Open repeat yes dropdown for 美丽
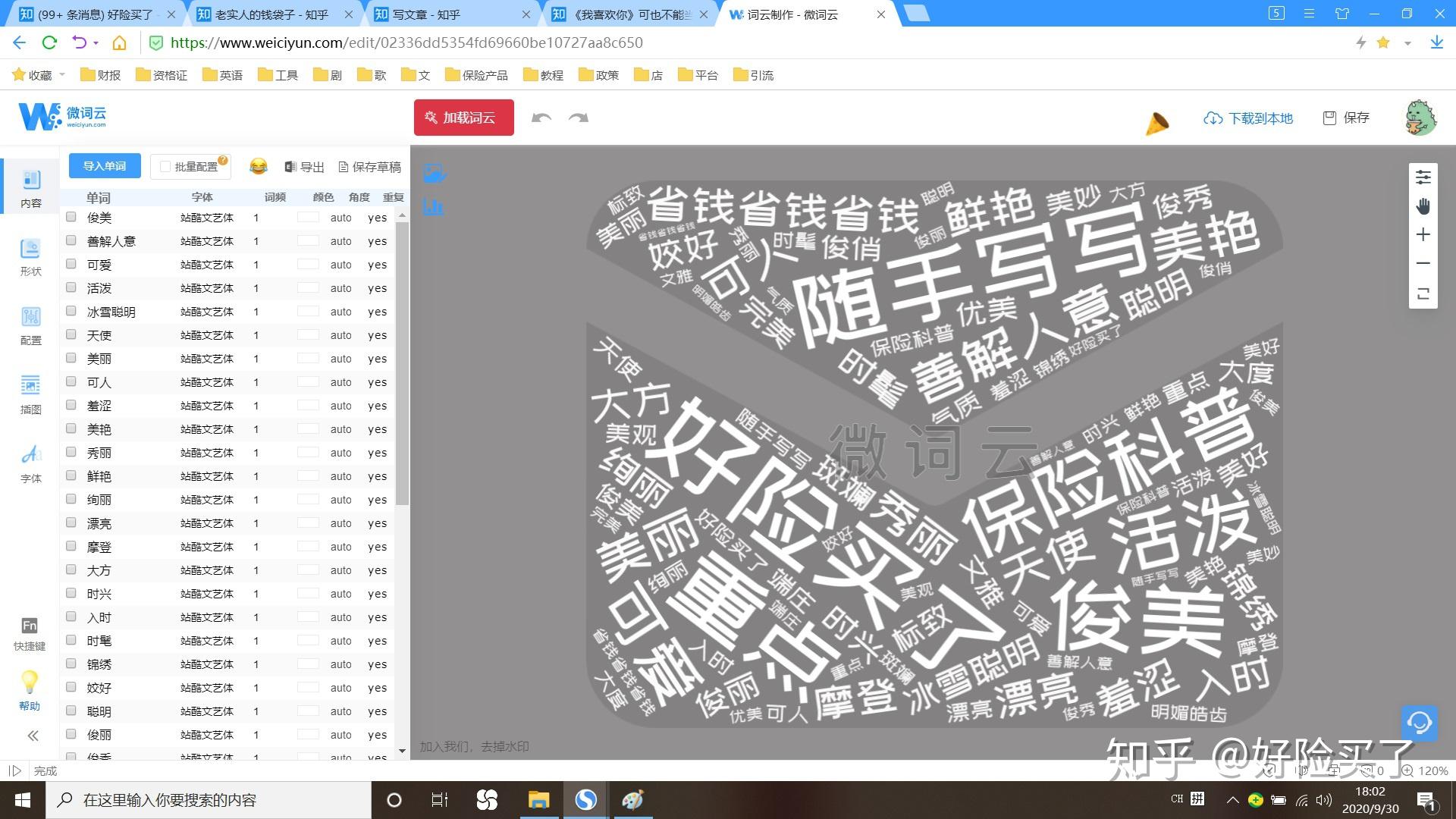This screenshot has height=819, width=1456. (378, 359)
